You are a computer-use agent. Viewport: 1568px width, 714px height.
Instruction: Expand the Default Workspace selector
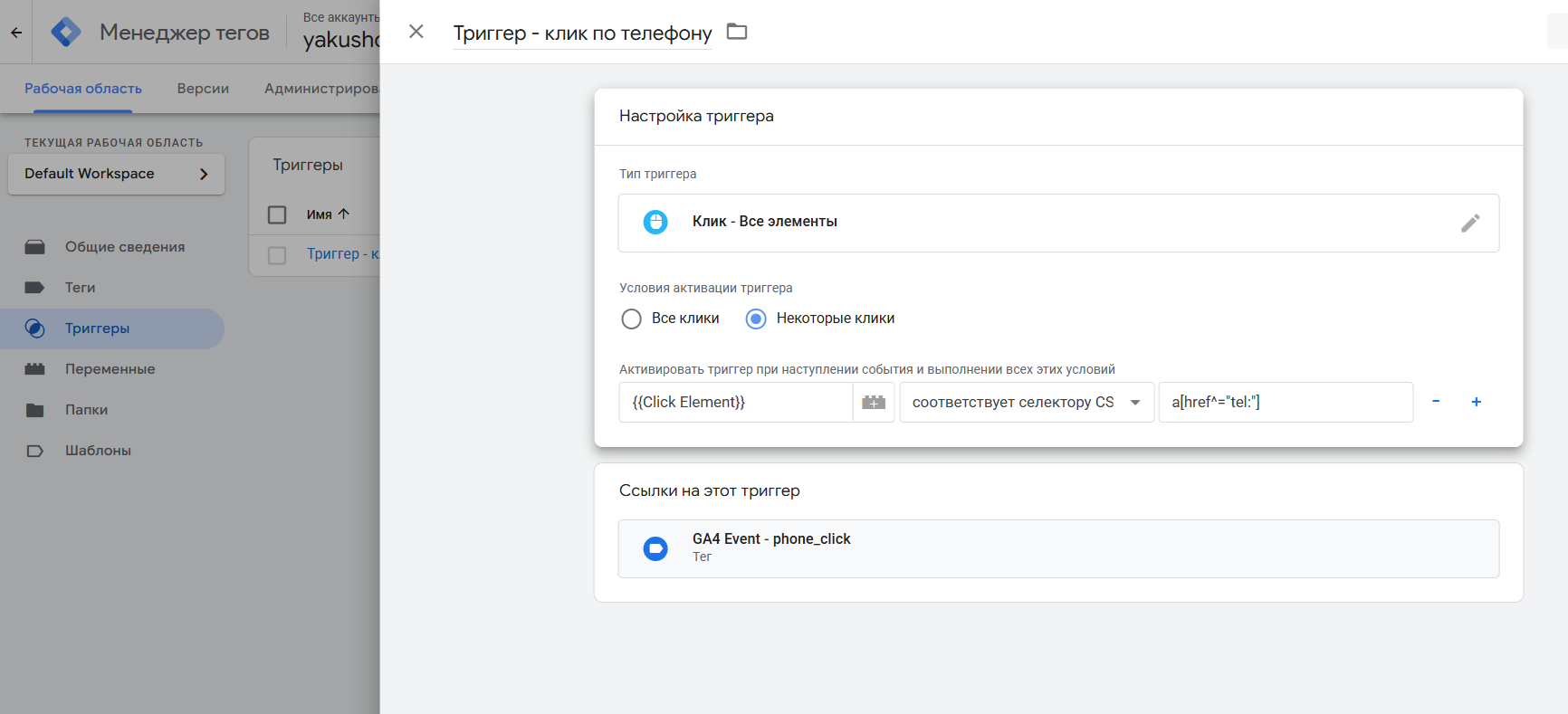coord(116,174)
